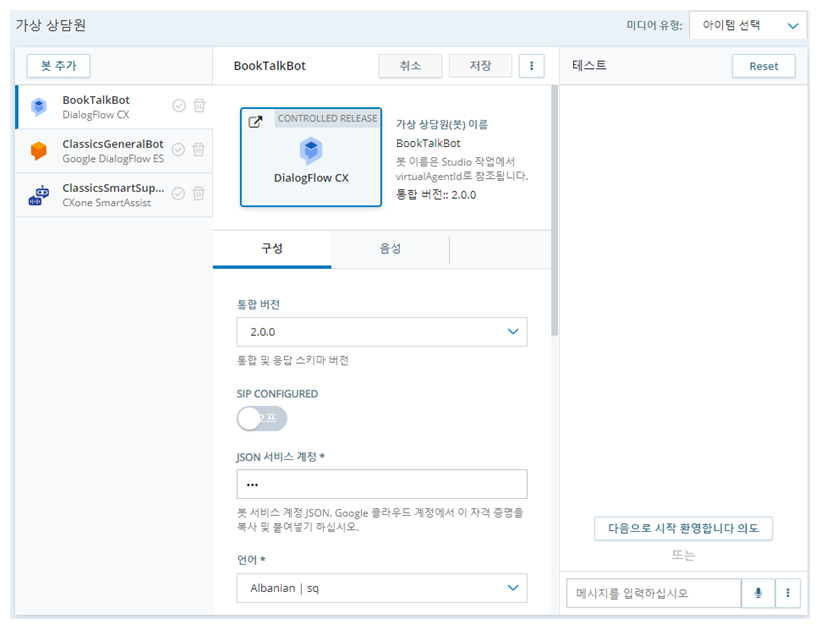Switch to the 음성 tab
Image resolution: width=817 pixels, height=631 pixels.
pos(390,249)
